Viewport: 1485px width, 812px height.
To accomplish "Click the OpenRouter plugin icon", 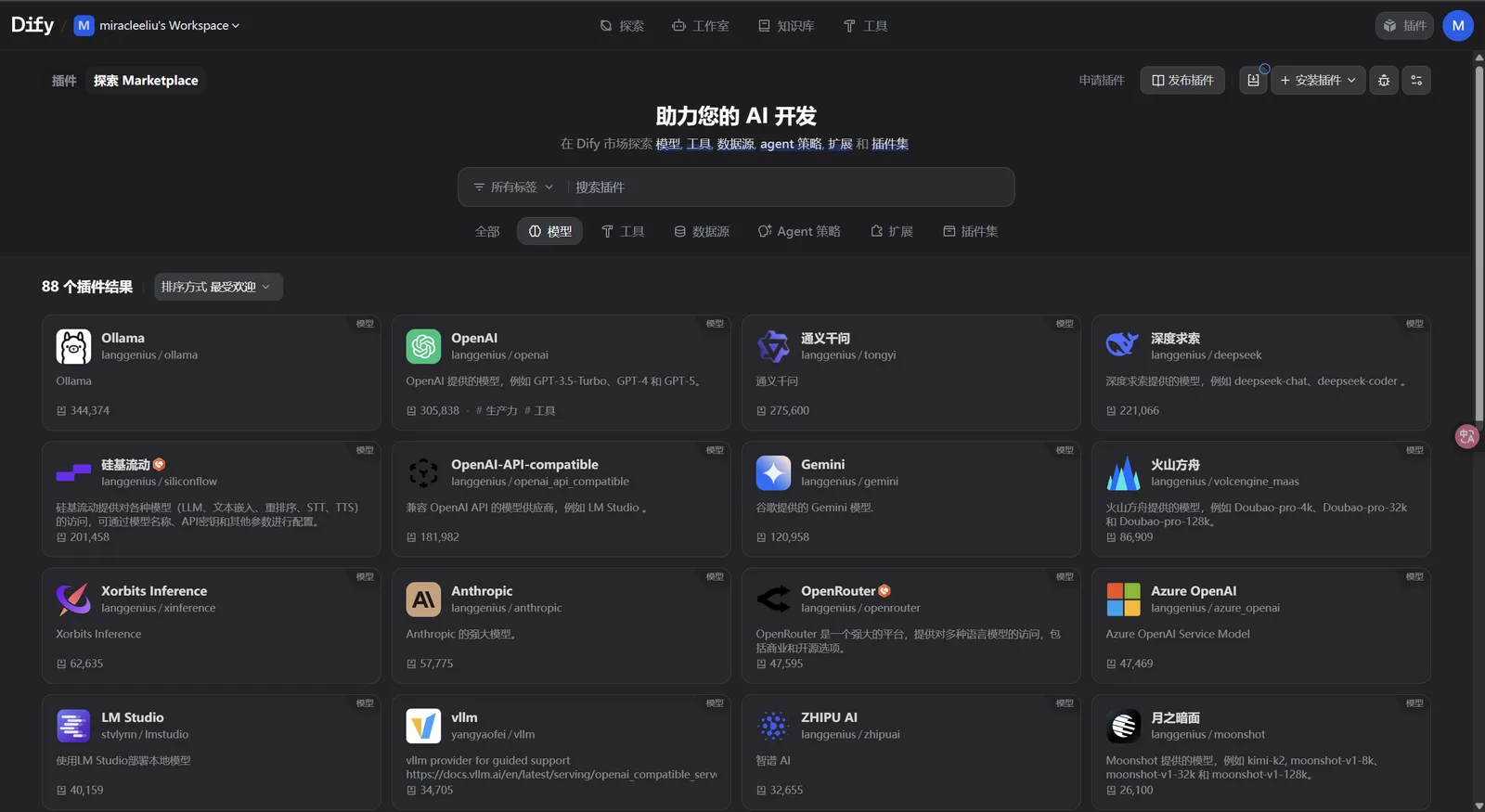I will coord(773,599).
